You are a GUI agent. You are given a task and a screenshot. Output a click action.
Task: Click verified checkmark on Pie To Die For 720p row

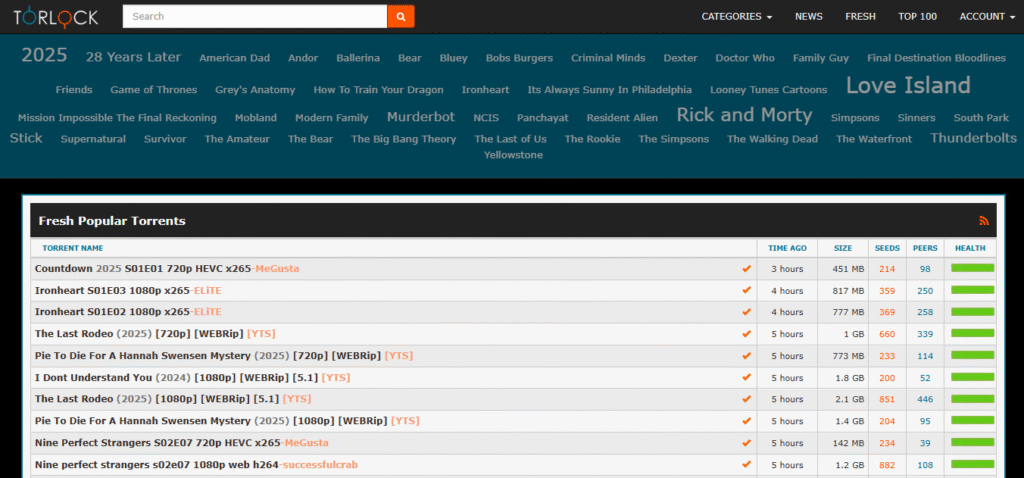tap(746, 356)
